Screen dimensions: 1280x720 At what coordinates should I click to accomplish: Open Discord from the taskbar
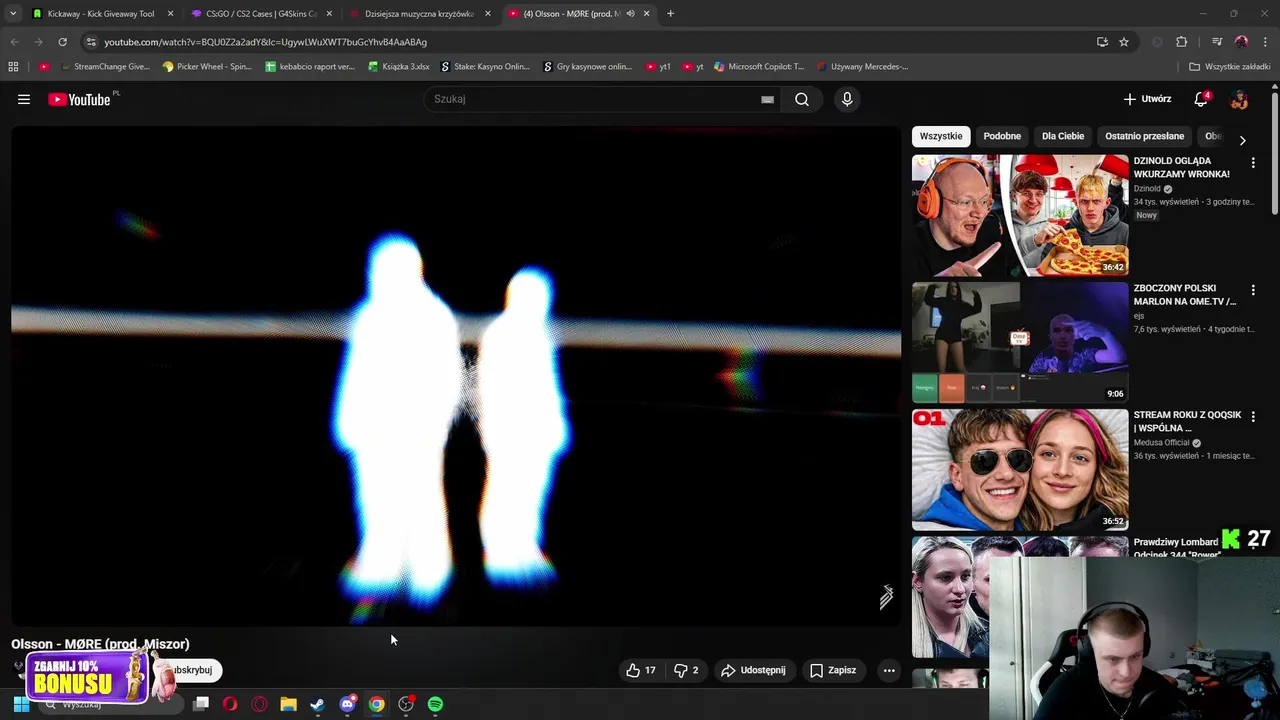(347, 704)
